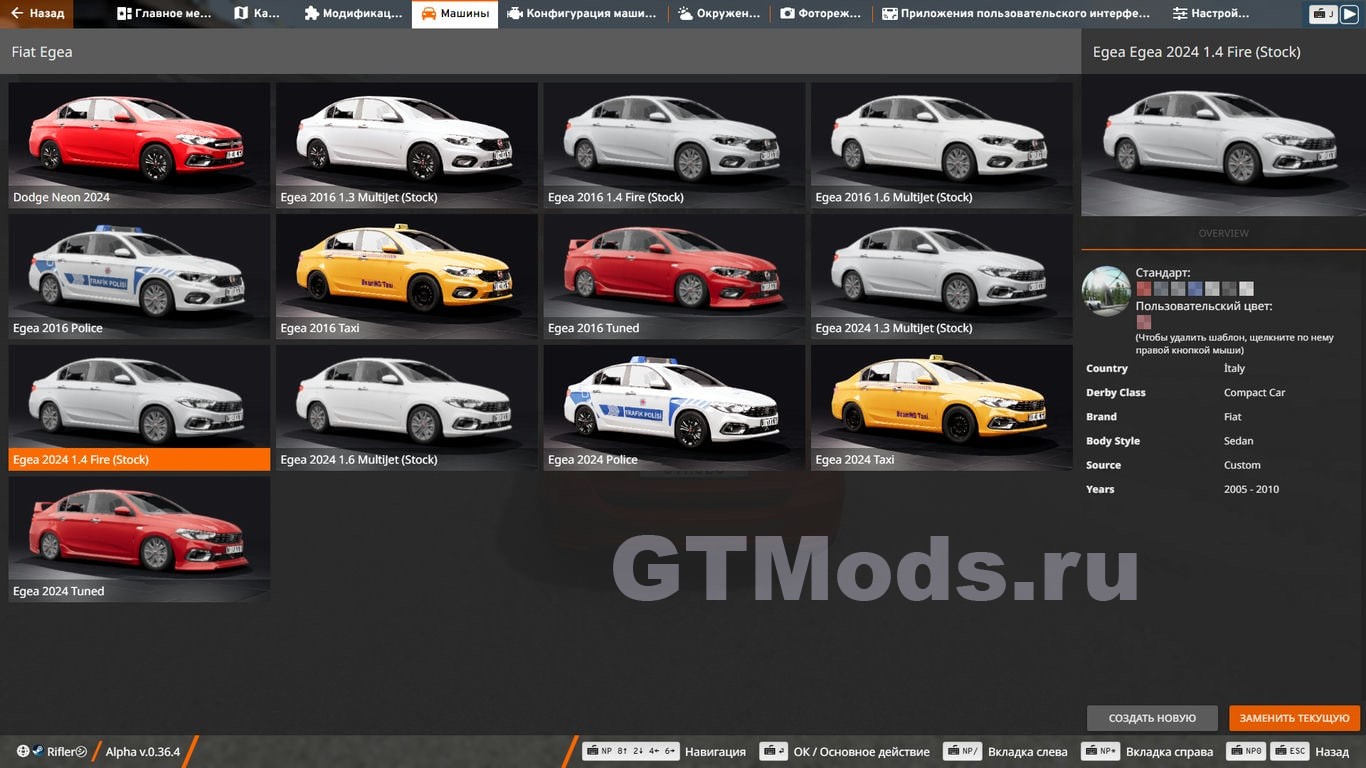Open the Настройки tab
This screenshot has width=1366, height=768.
(1210, 14)
